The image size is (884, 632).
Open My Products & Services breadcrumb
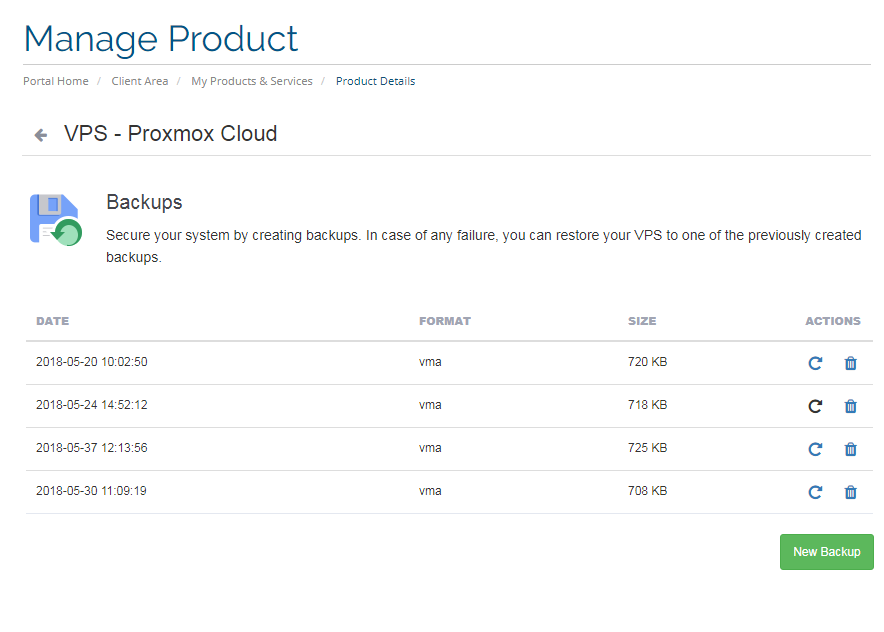pyautogui.click(x=251, y=81)
